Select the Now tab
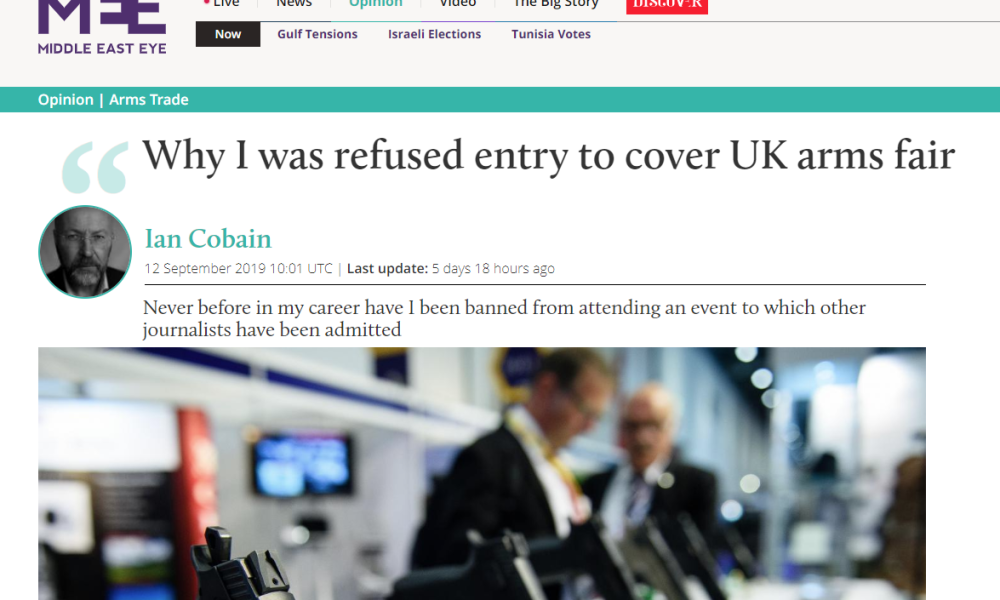 pos(228,34)
